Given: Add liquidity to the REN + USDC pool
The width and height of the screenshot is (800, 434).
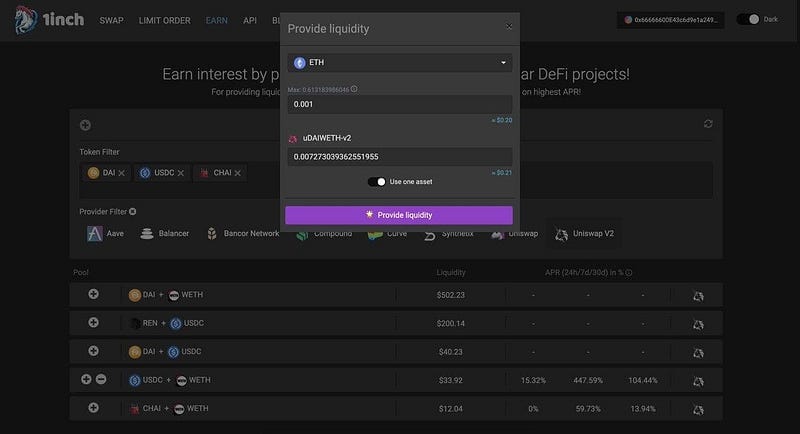Looking at the screenshot, I should tap(94, 323).
